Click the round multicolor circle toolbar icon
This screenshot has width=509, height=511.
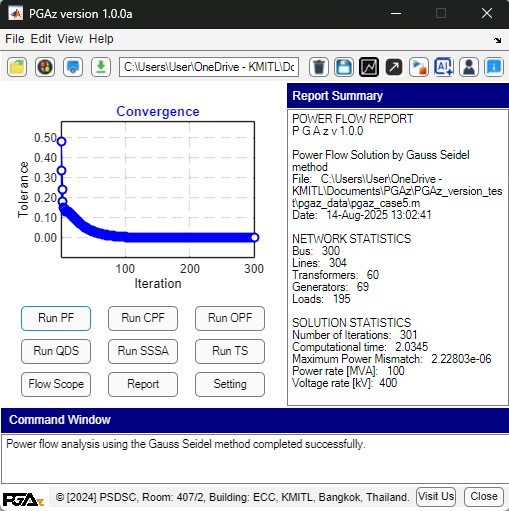click(x=45, y=67)
